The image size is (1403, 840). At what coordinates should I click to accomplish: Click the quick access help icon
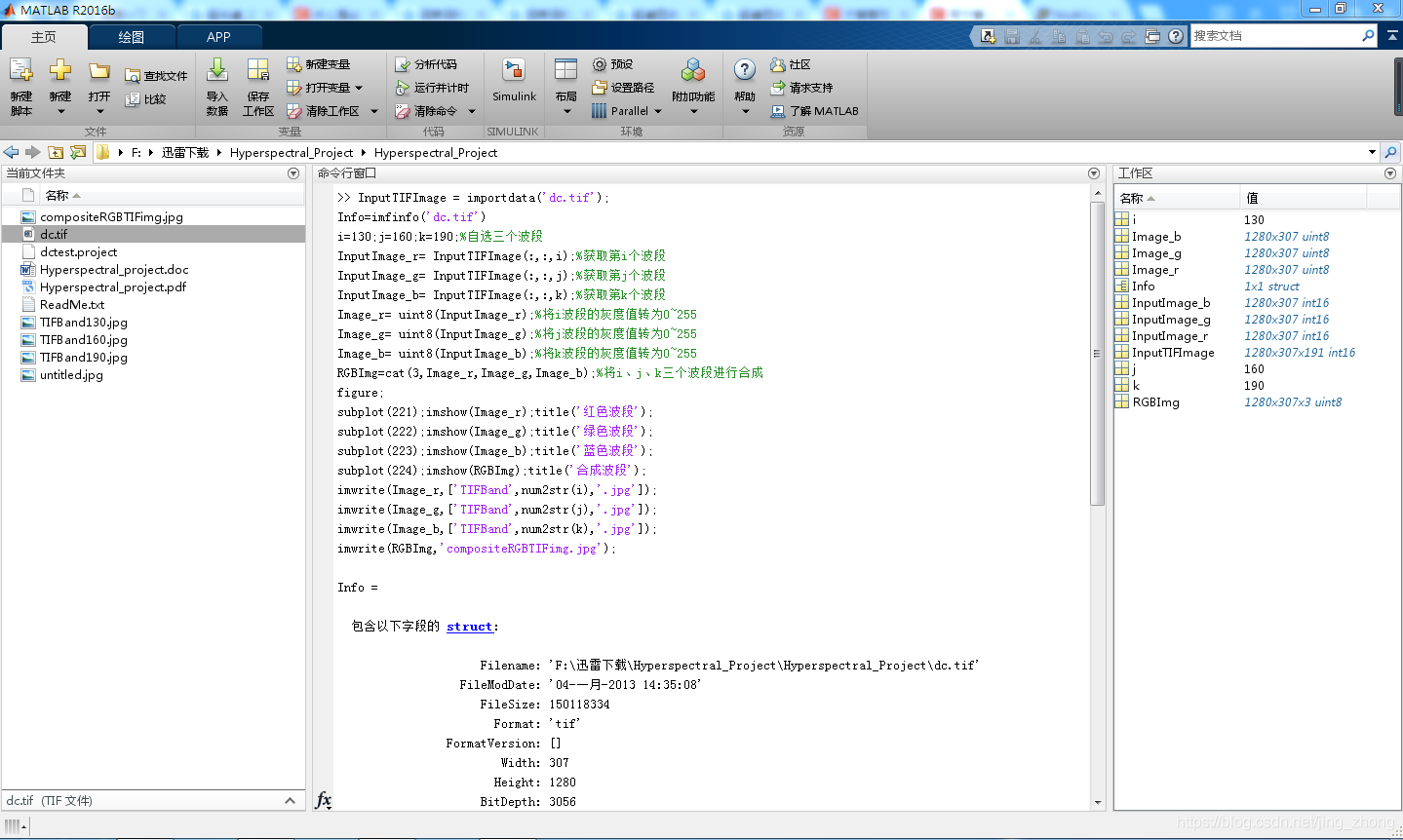click(x=1176, y=36)
